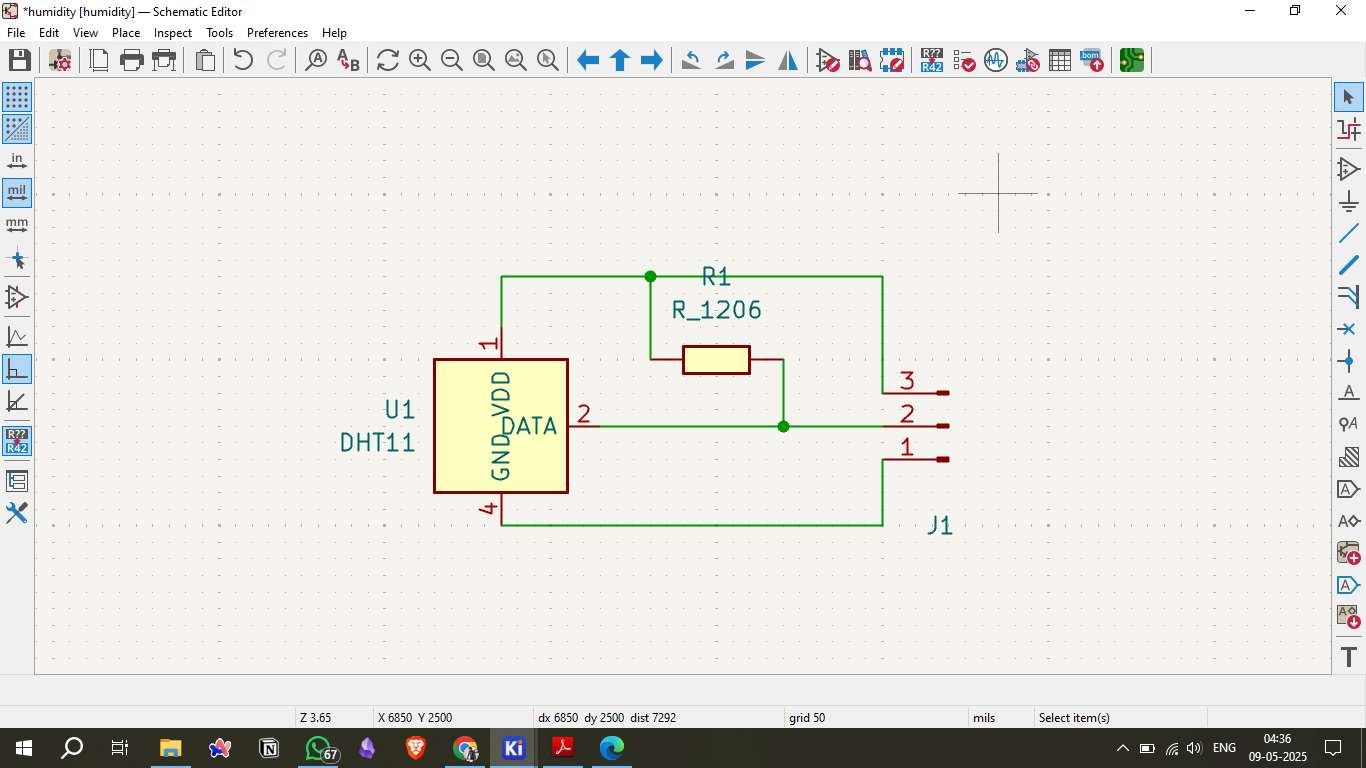This screenshot has height=768, width=1366.
Task: Open page settings icon
Action: [x=99, y=60]
